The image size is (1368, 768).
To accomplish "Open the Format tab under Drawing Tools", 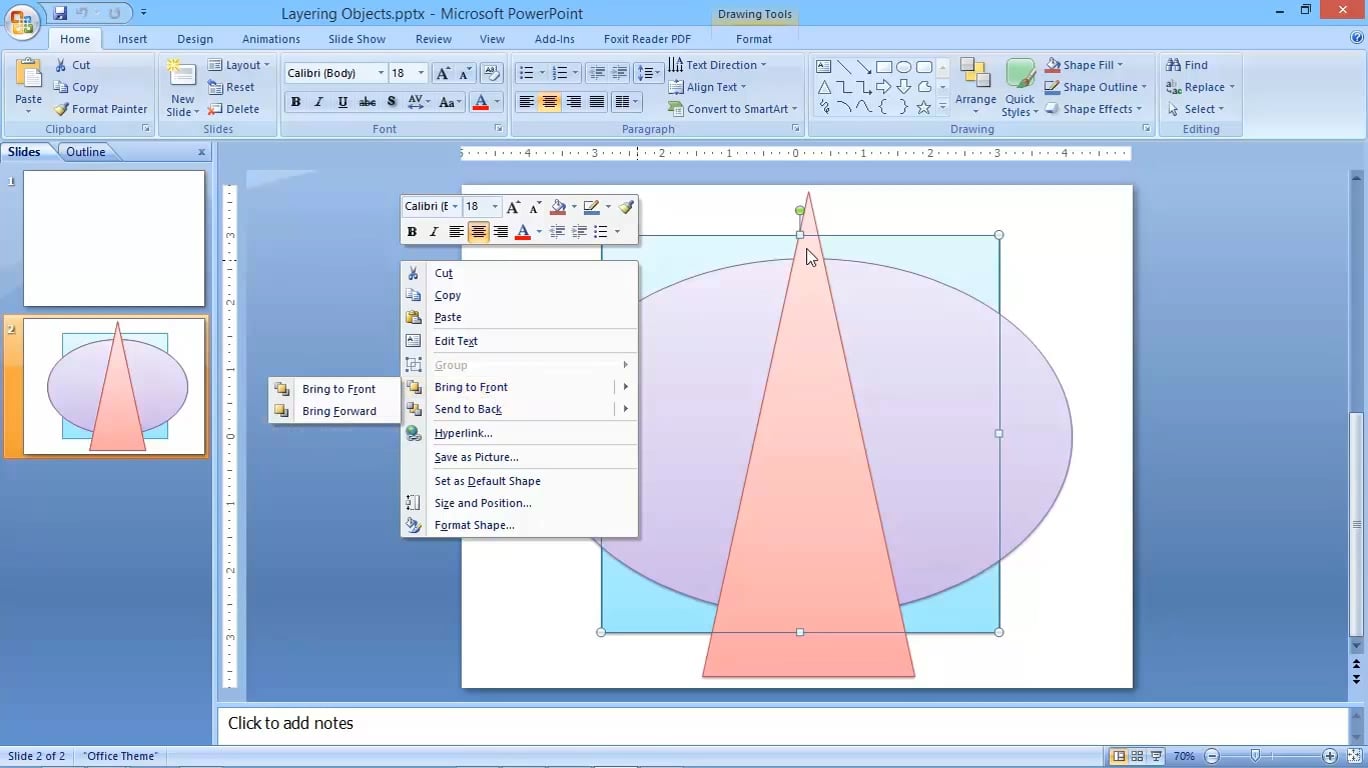I will point(754,39).
